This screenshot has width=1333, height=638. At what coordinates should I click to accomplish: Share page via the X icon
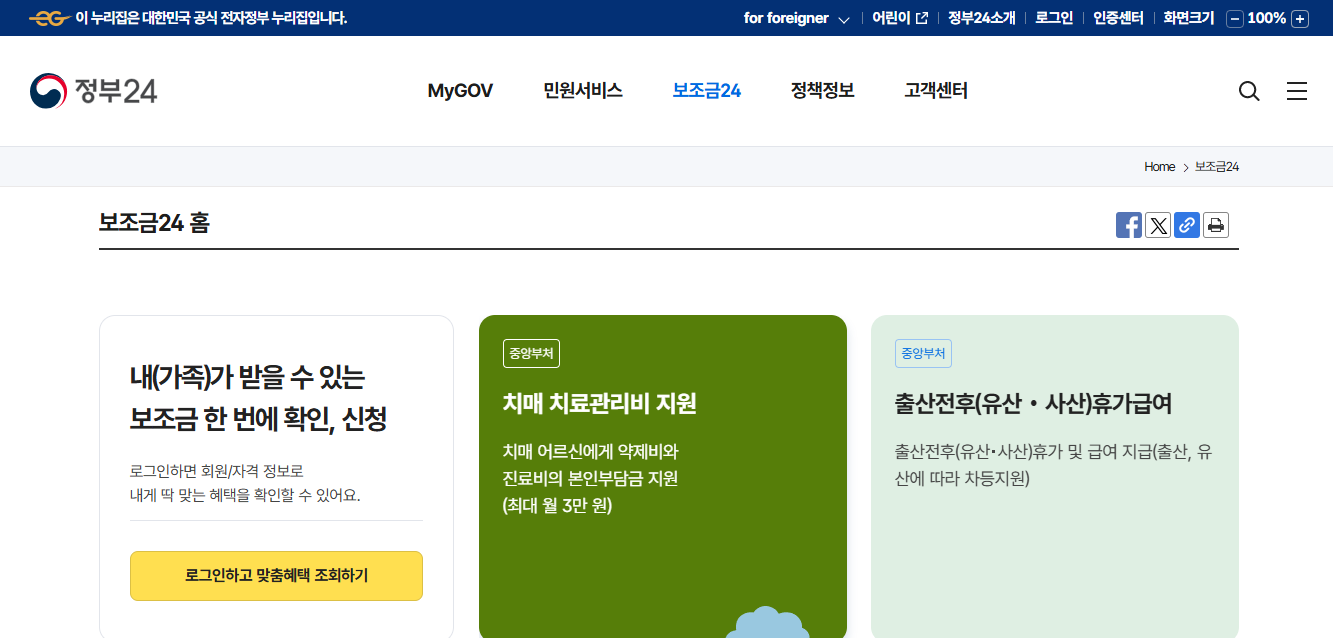(x=1157, y=225)
